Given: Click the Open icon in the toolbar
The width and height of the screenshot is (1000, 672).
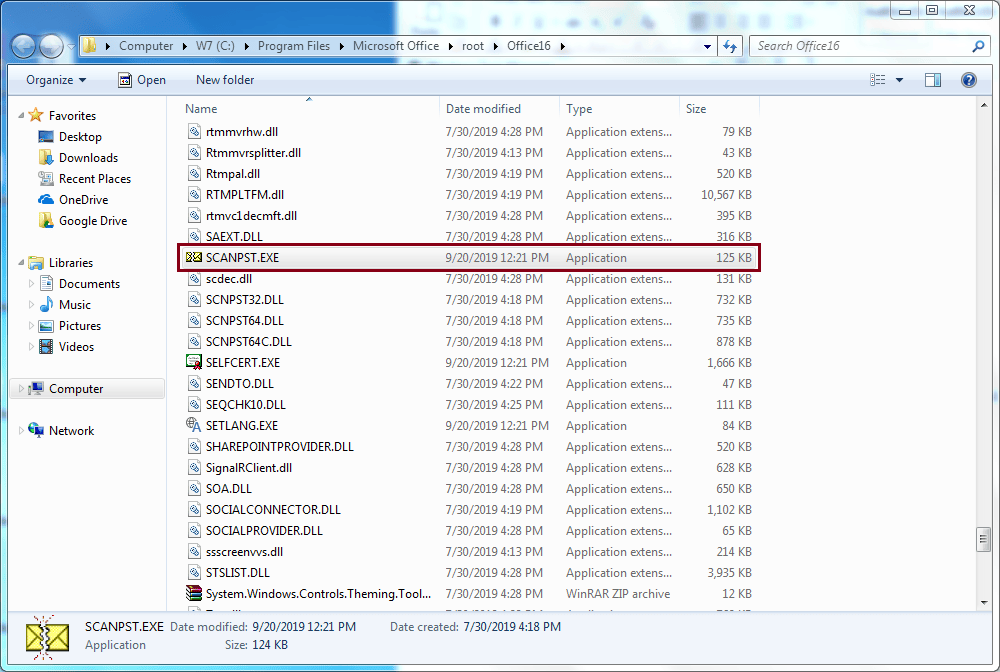Looking at the screenshot, I should click(x=125, y=80).
